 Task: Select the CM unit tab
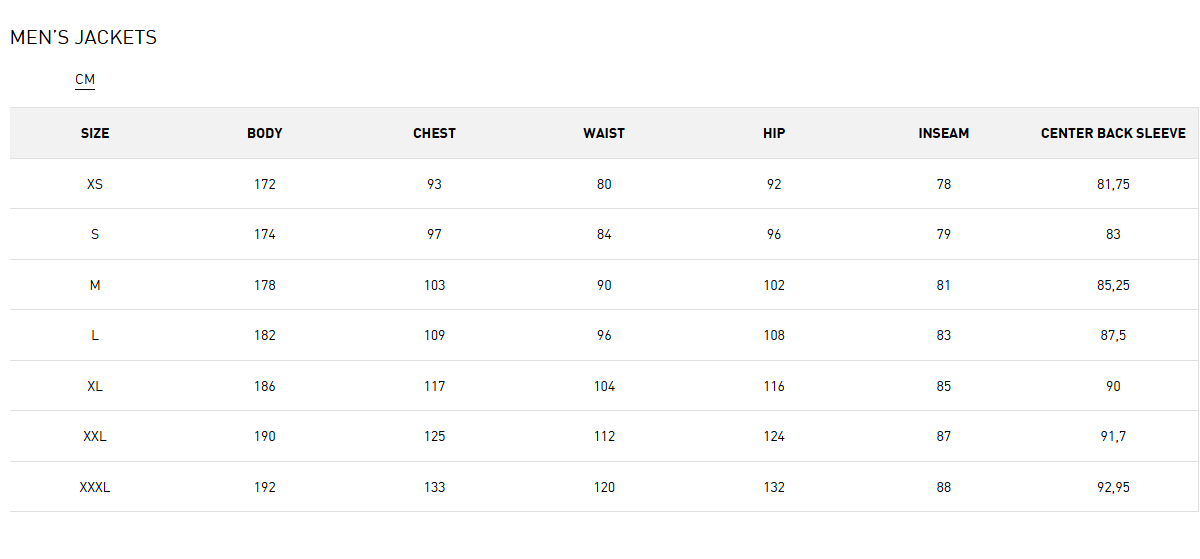[x=85, y=80]
